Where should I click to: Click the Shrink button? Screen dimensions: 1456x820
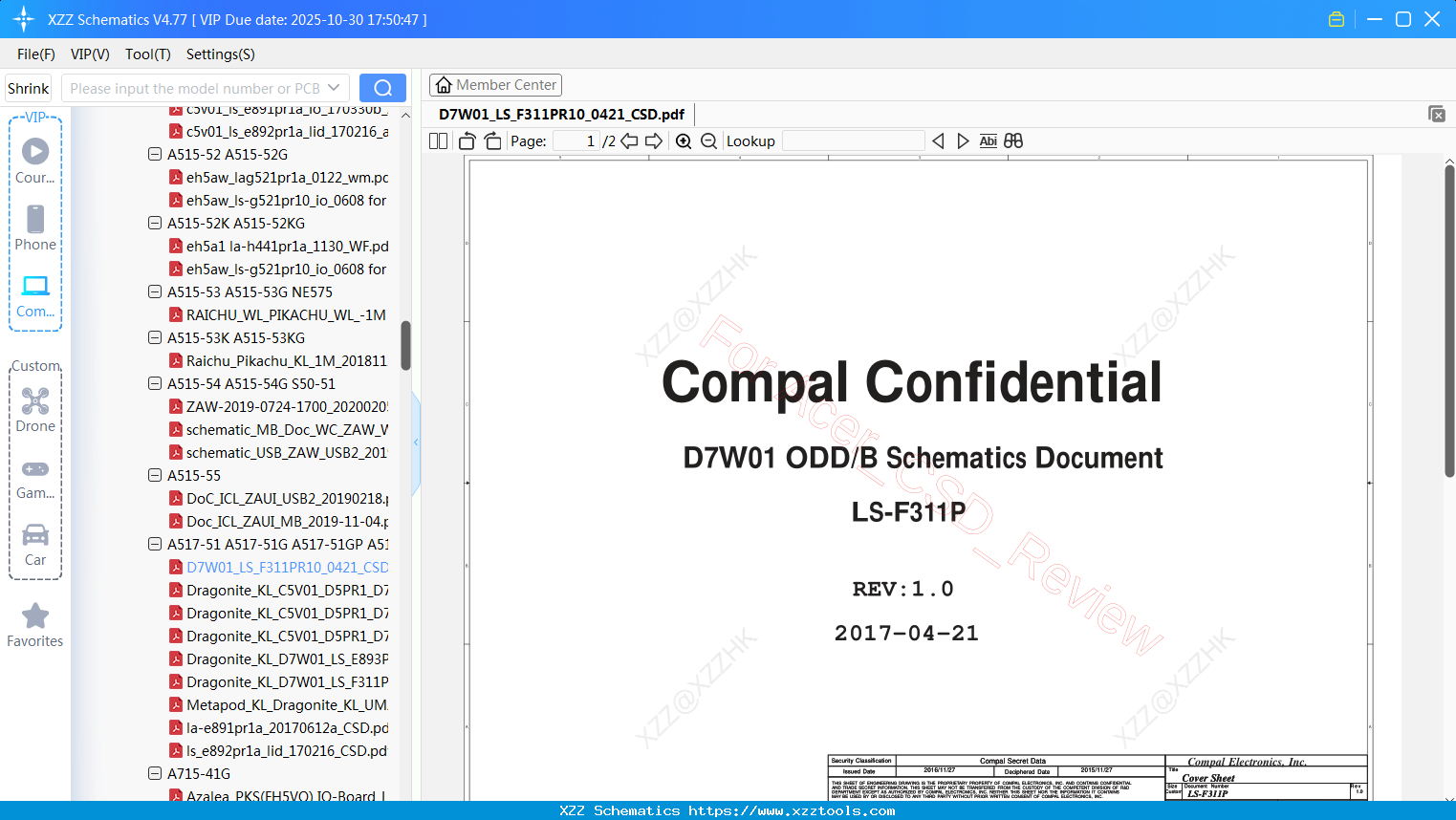tap(29, 88)
